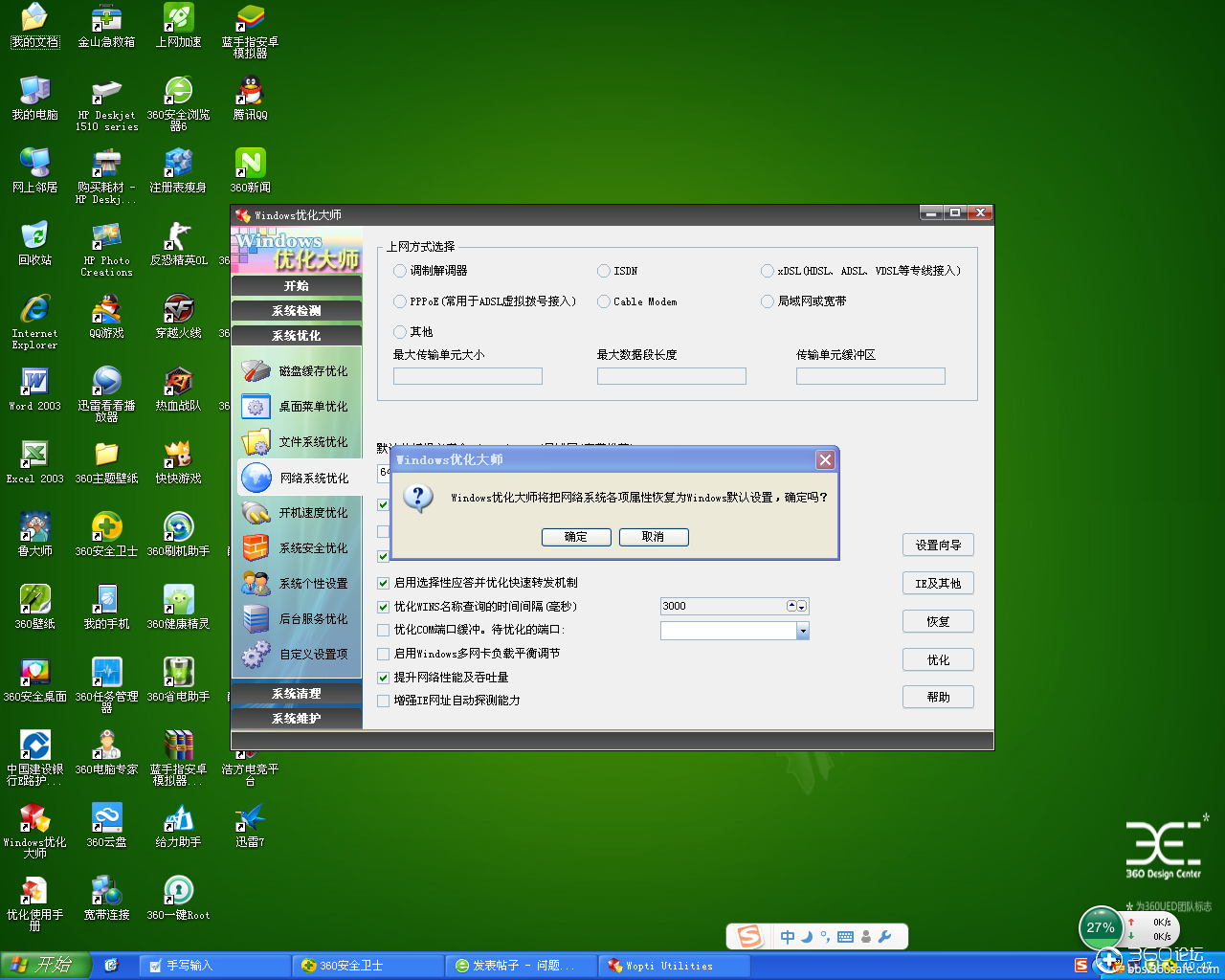Screen dimensions: 1225x980
Task: Open 金山急救箱 desktop icon
Action: coord(106,26)
